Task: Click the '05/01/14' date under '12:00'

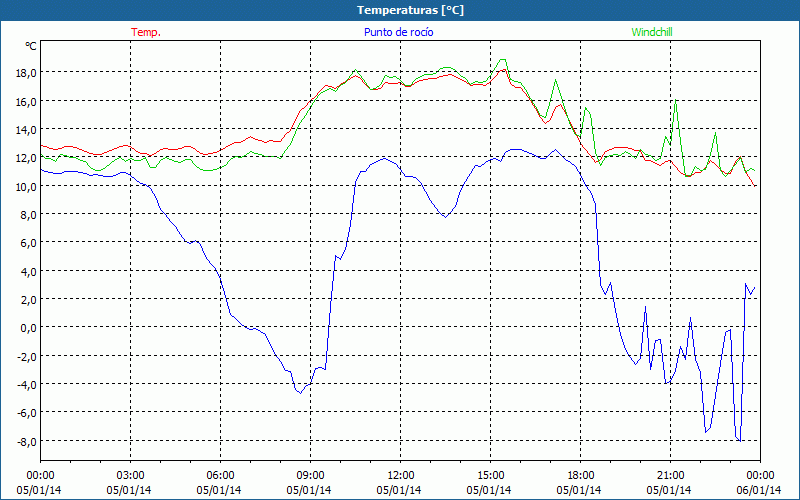Action: tap(399, 490)
